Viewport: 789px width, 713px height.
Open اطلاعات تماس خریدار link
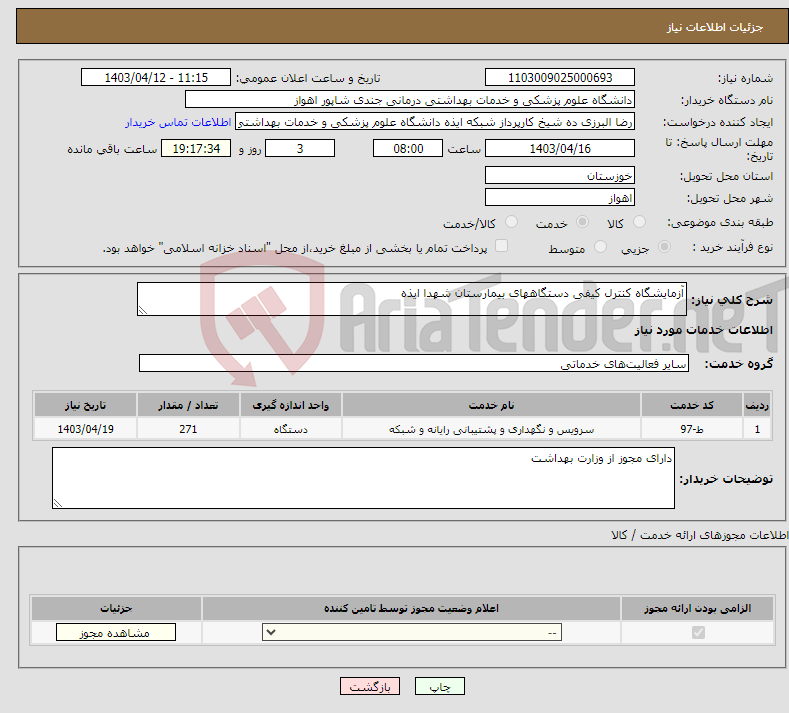click(178, 122)
